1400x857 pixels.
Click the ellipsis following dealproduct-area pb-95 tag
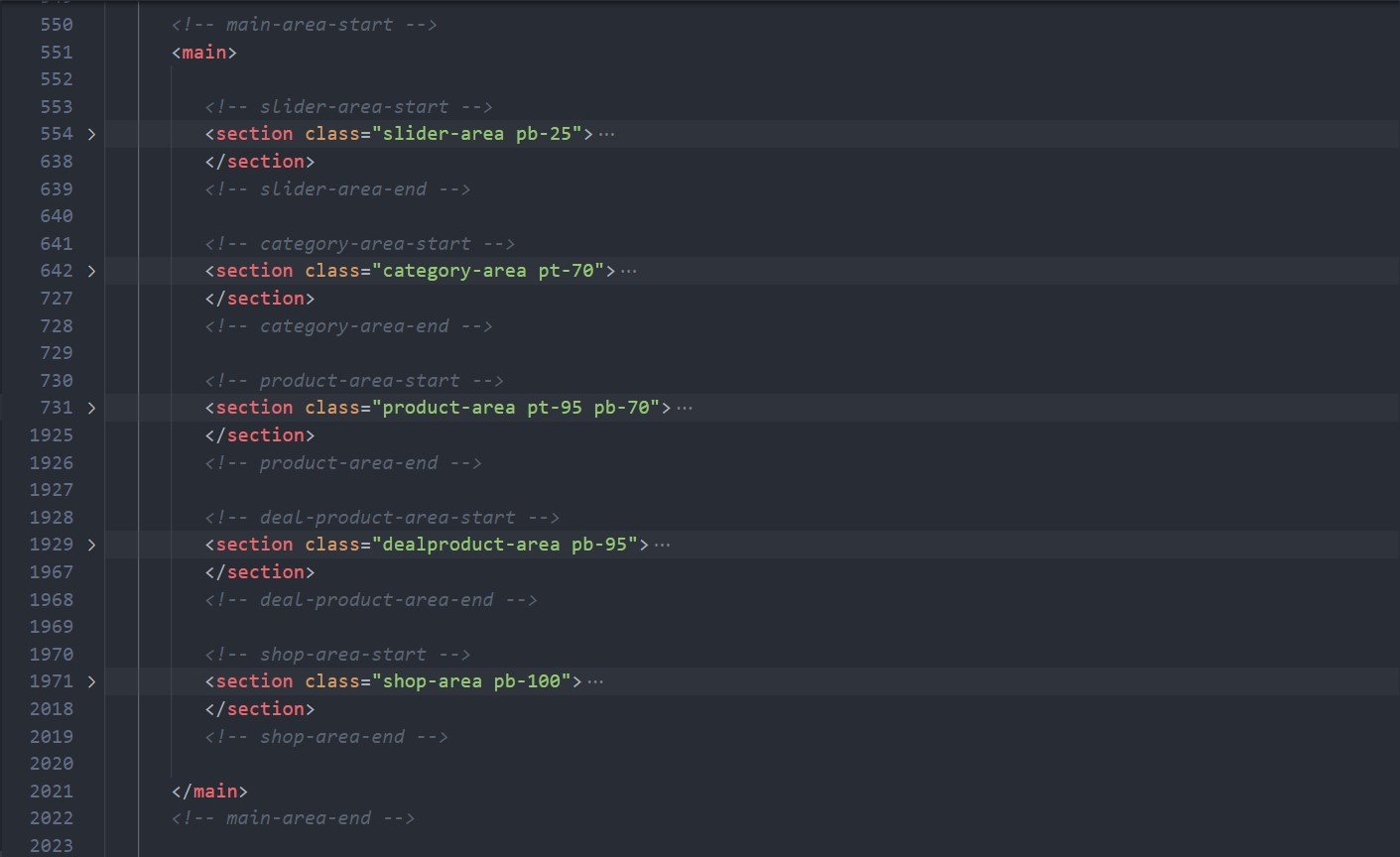click(662, 545)
